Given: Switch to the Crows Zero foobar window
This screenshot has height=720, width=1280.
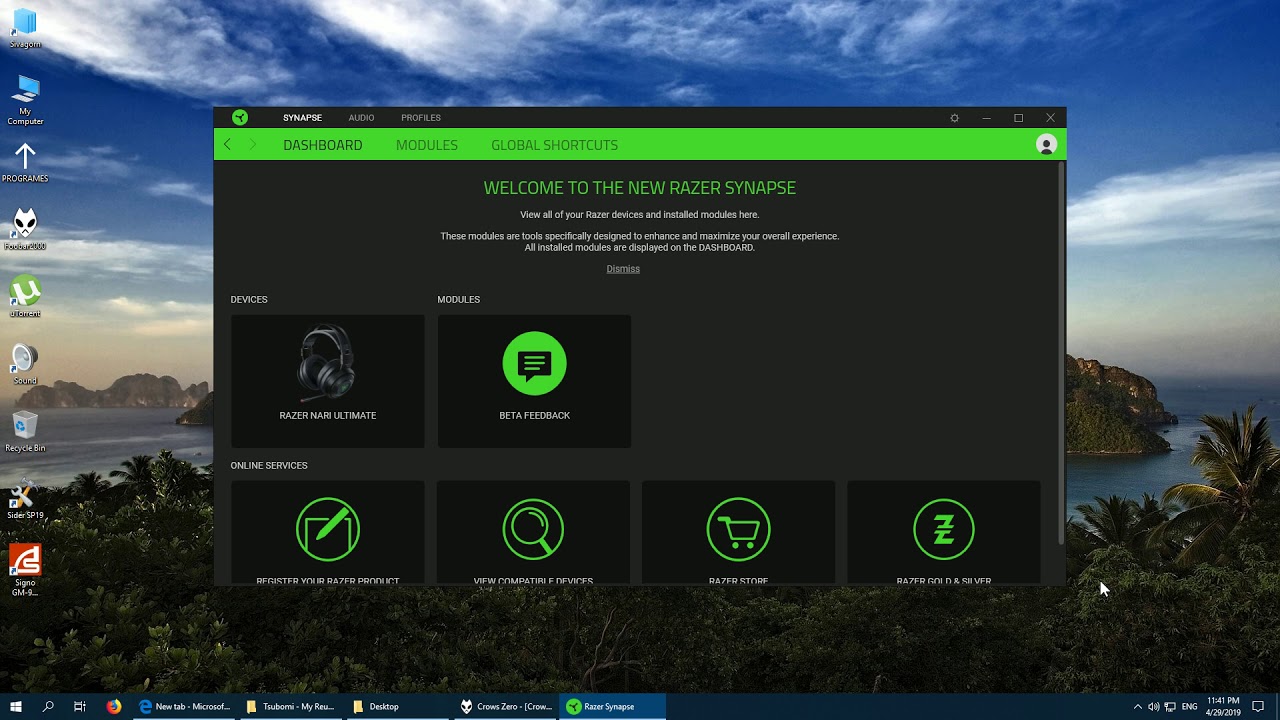Looking at the screenshot, I should [x=505, y=706].
